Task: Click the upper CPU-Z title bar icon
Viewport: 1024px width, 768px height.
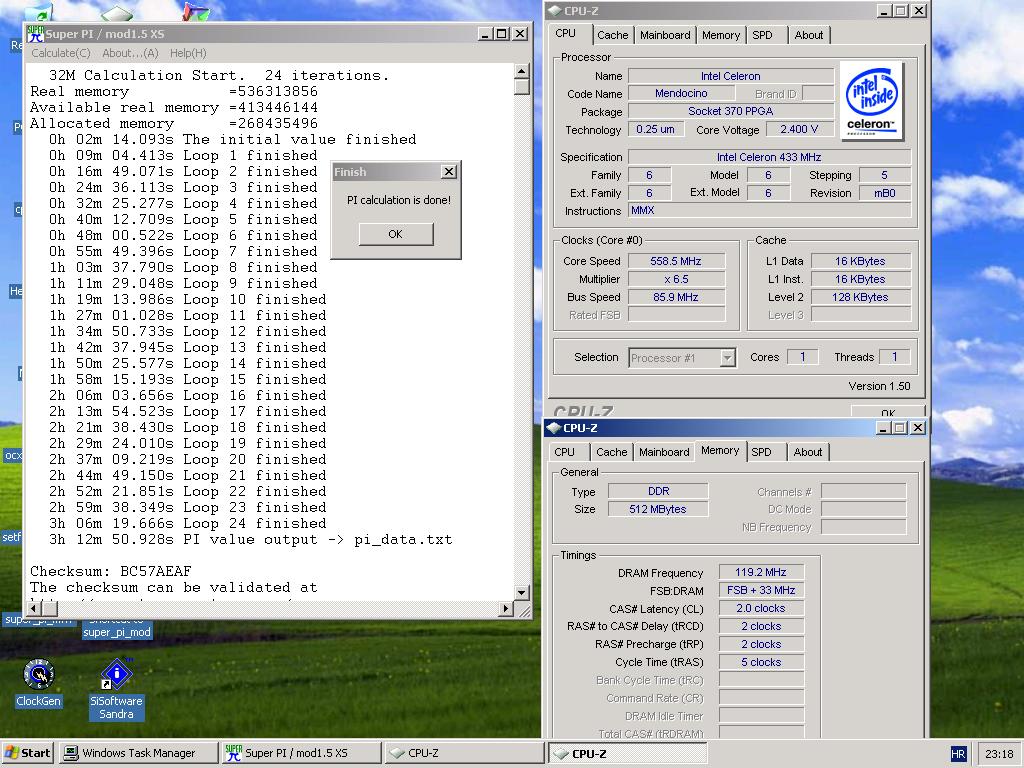Action: click(x=554, y=10)
